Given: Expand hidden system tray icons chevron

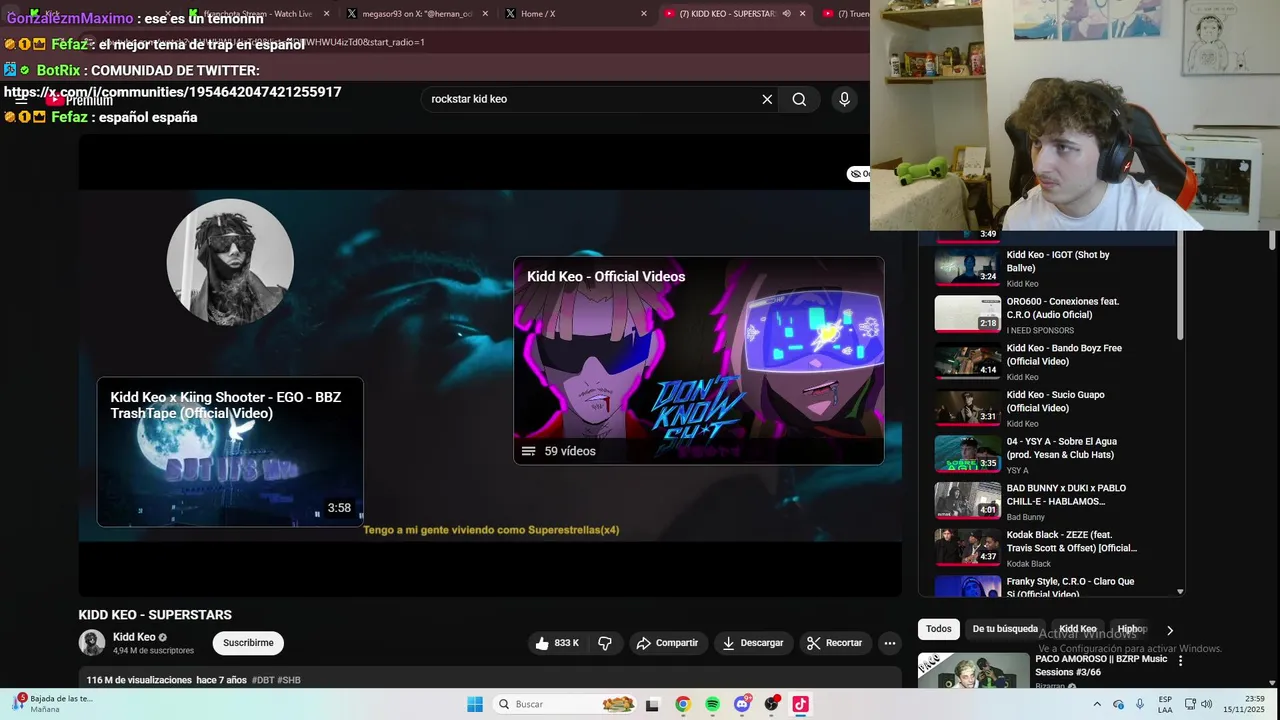Looking at the screenshot, I should pyautogui.click(x=1098, y=704).
